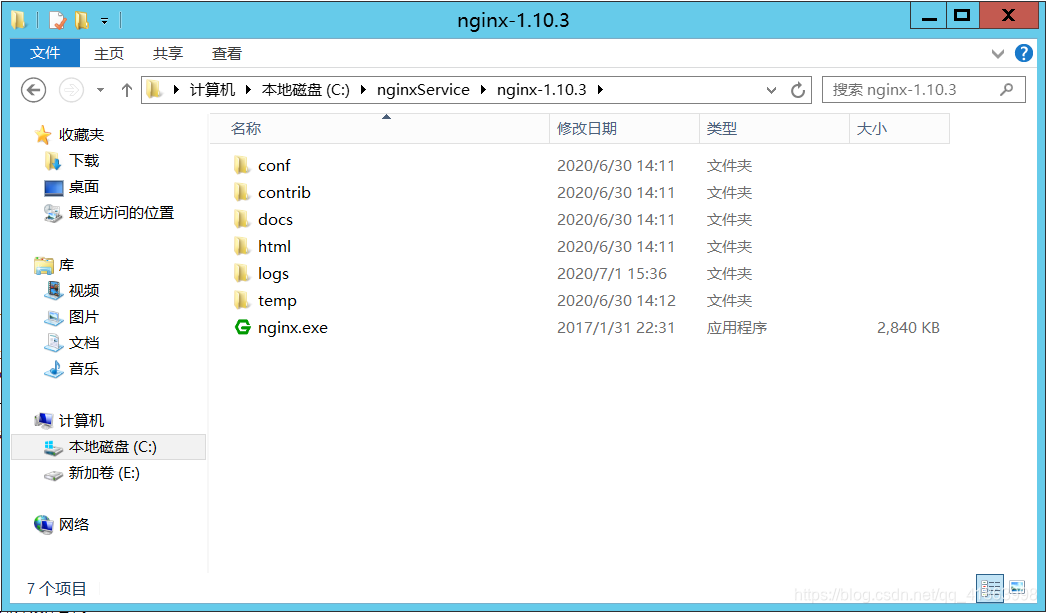This screenshot has width=1047, height=613.
Task: Click nginxService breadcrumb in address bar
Action: coord(423,89)
